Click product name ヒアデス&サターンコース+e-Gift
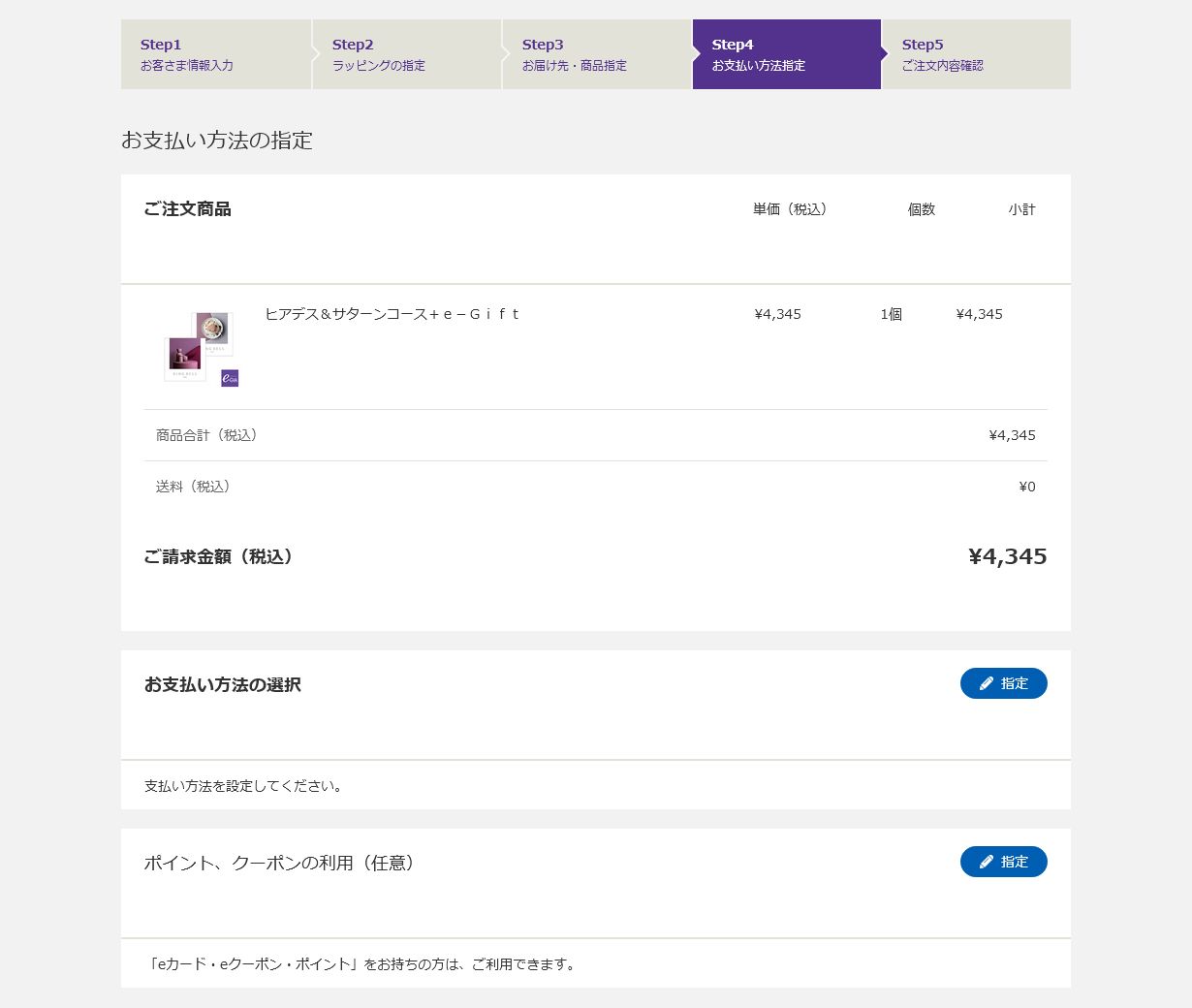 coord(392,314)
